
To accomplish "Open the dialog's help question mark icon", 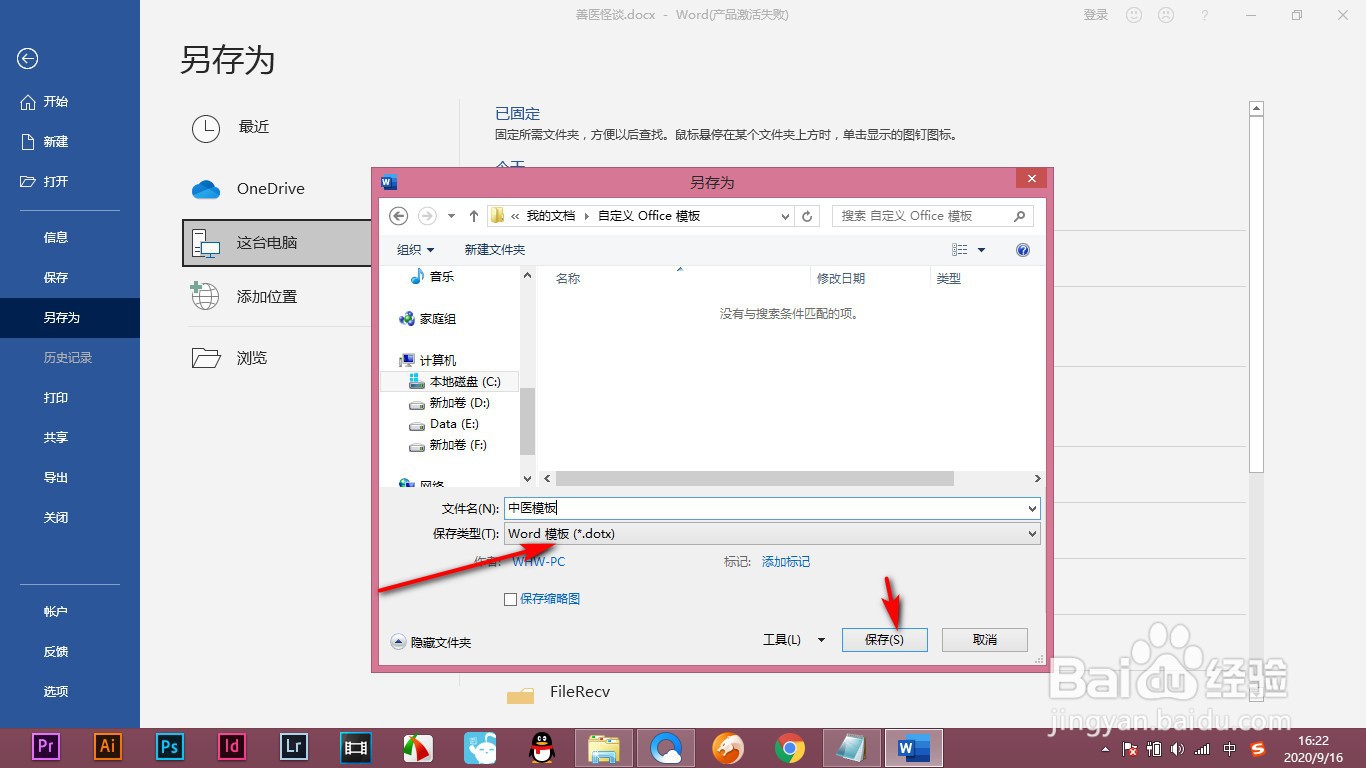I will click(x=1022, y=249).
